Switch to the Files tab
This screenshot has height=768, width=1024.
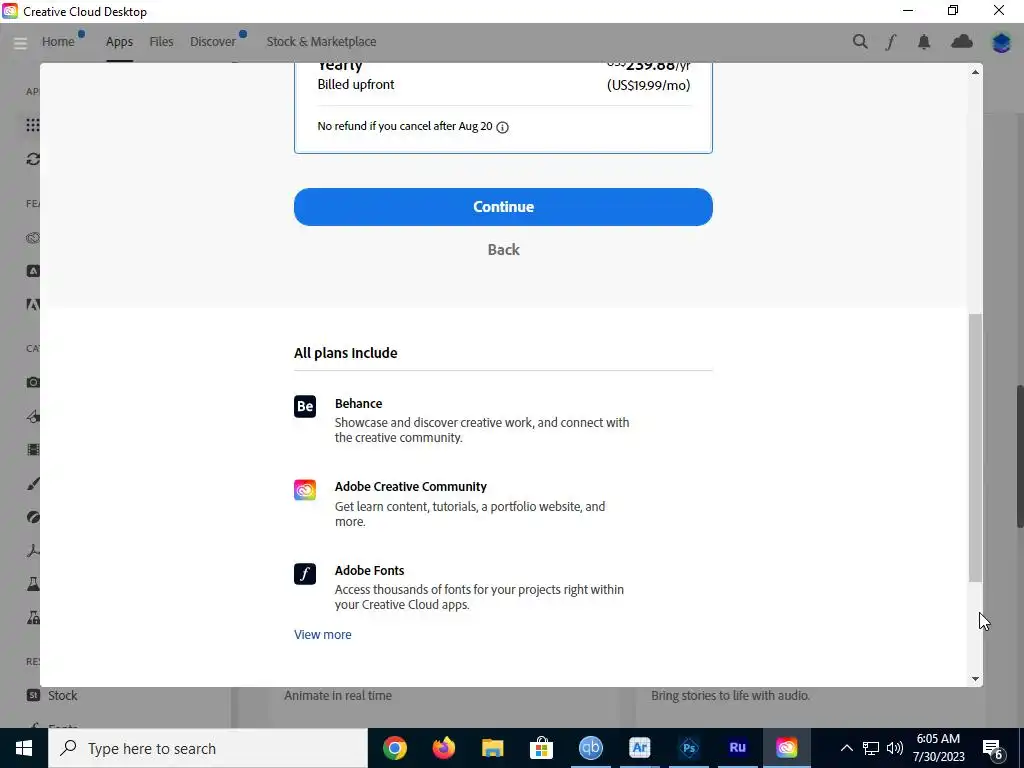(x=161, y=42)
